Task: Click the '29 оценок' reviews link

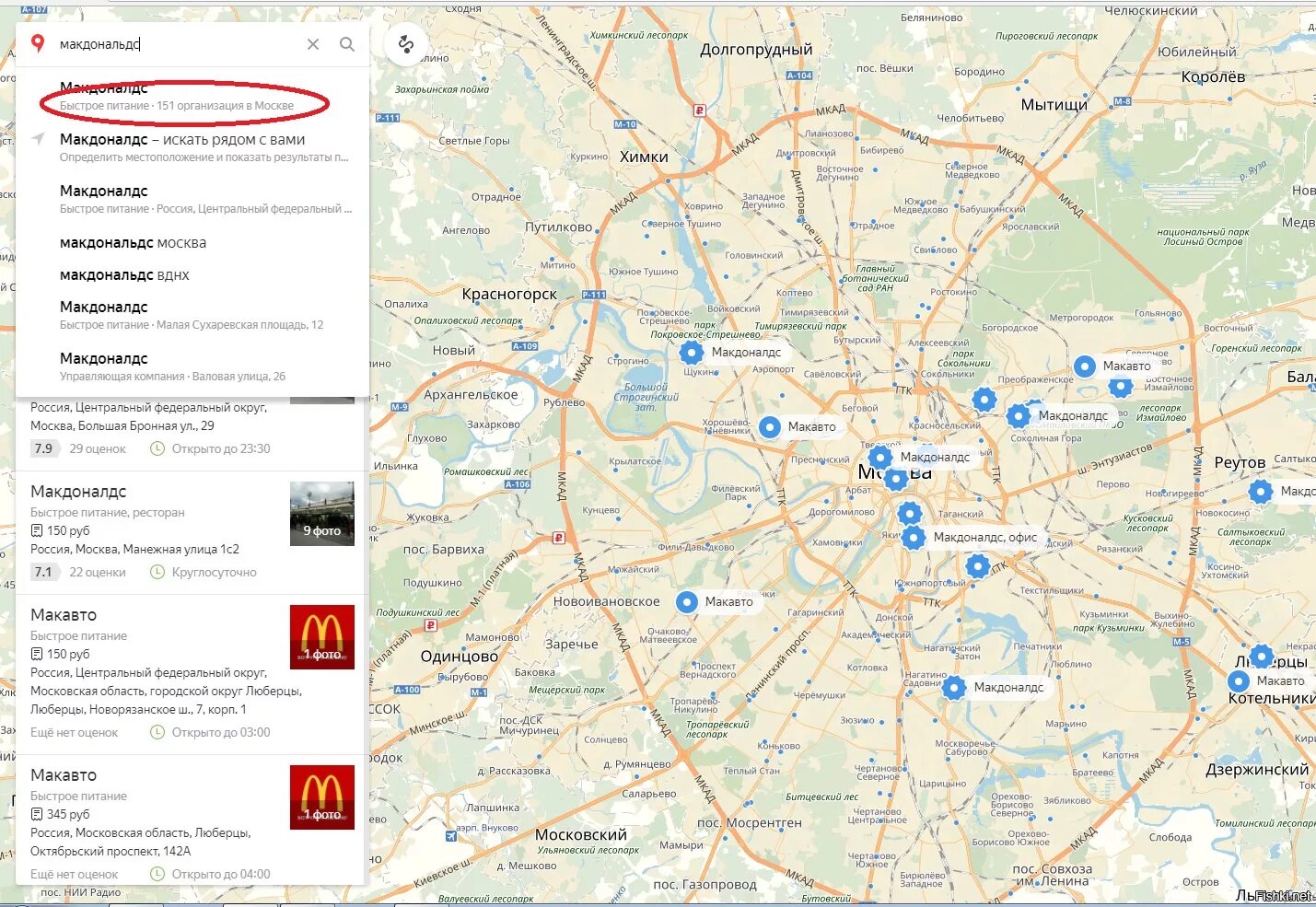Action: (98, 448)
